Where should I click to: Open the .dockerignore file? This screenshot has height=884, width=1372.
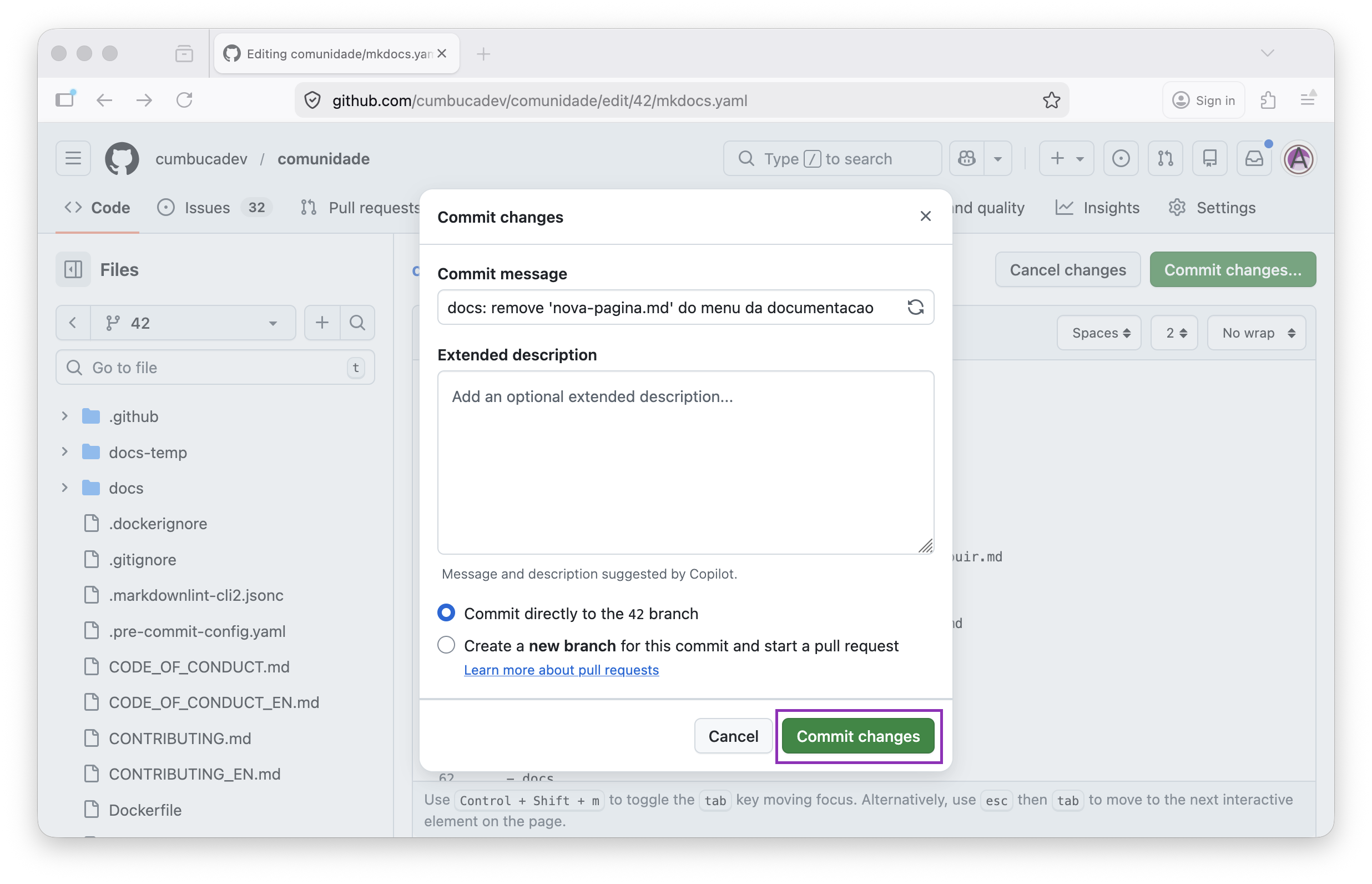coord(158,524)
